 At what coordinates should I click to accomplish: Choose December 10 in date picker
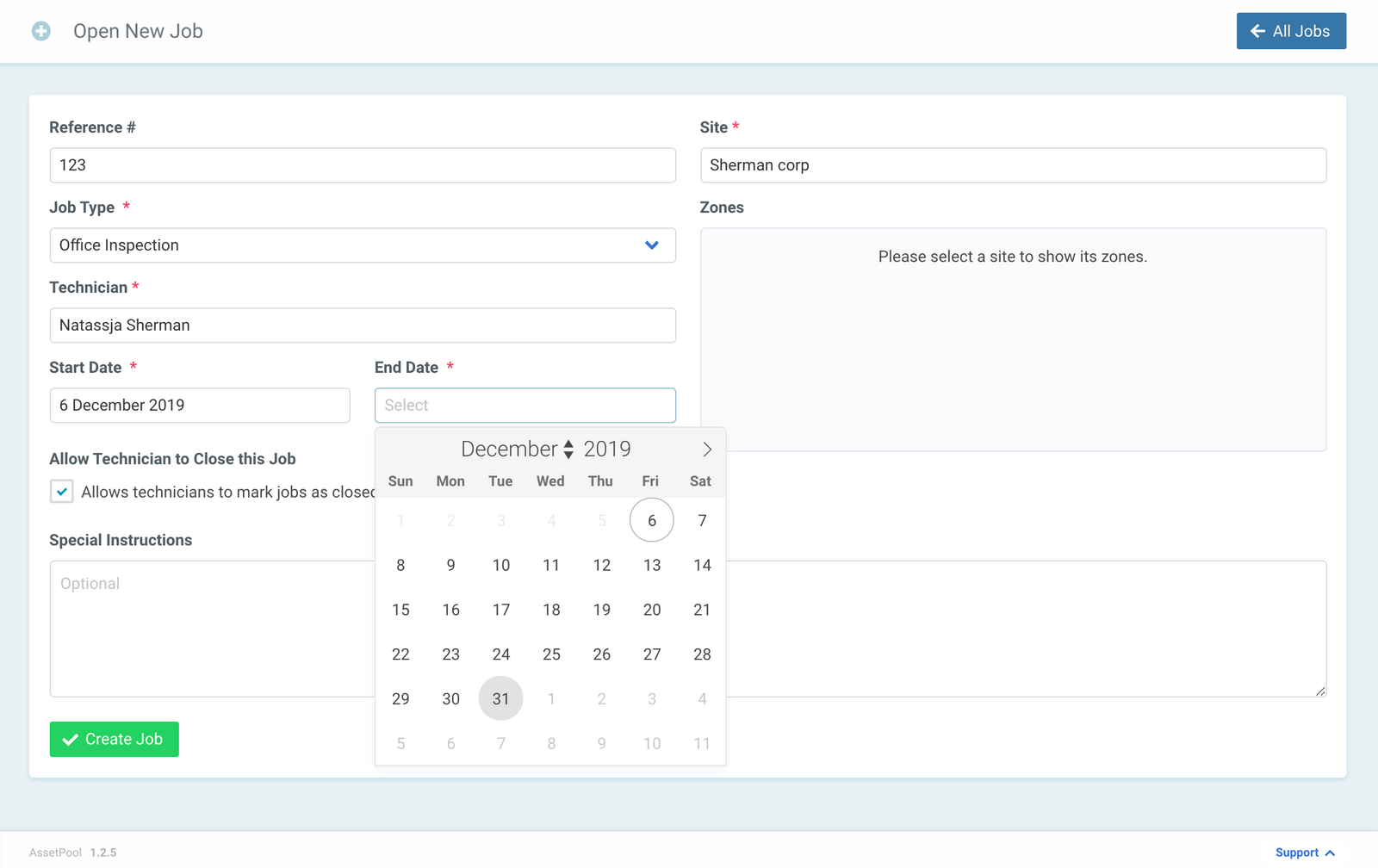coord(501,565)
